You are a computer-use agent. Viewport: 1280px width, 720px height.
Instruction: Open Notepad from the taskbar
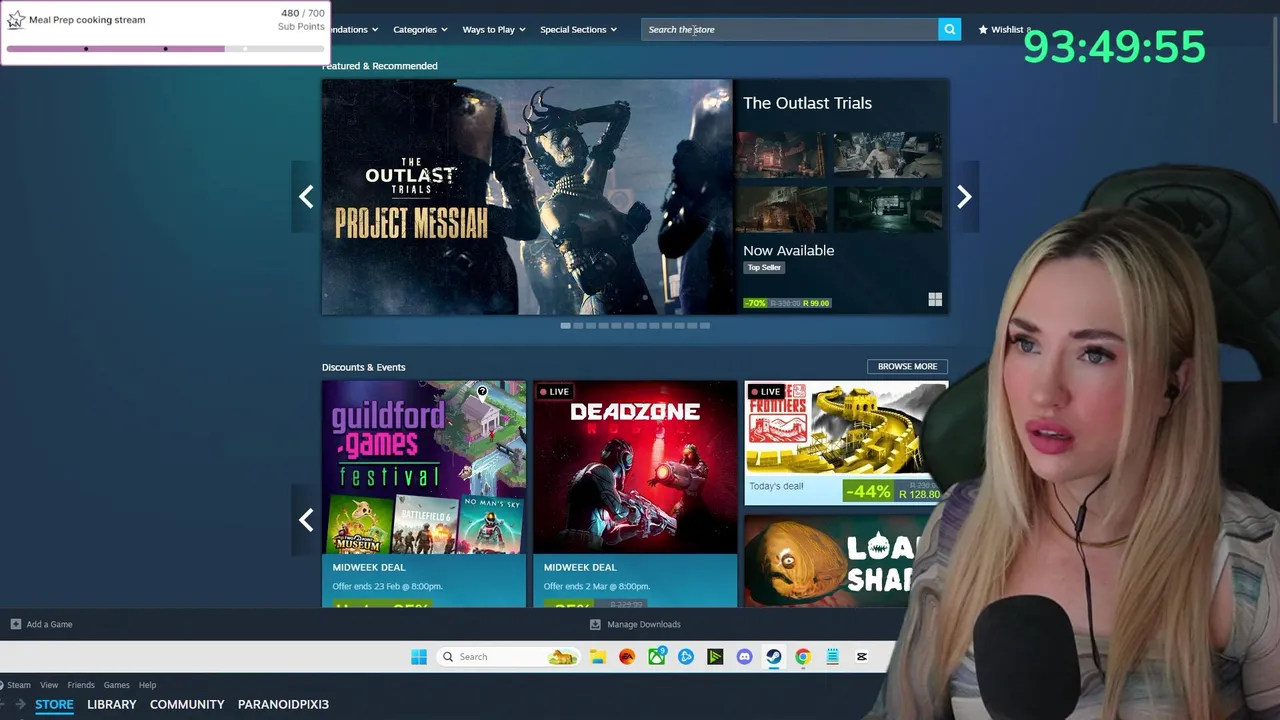coord(832,657)
